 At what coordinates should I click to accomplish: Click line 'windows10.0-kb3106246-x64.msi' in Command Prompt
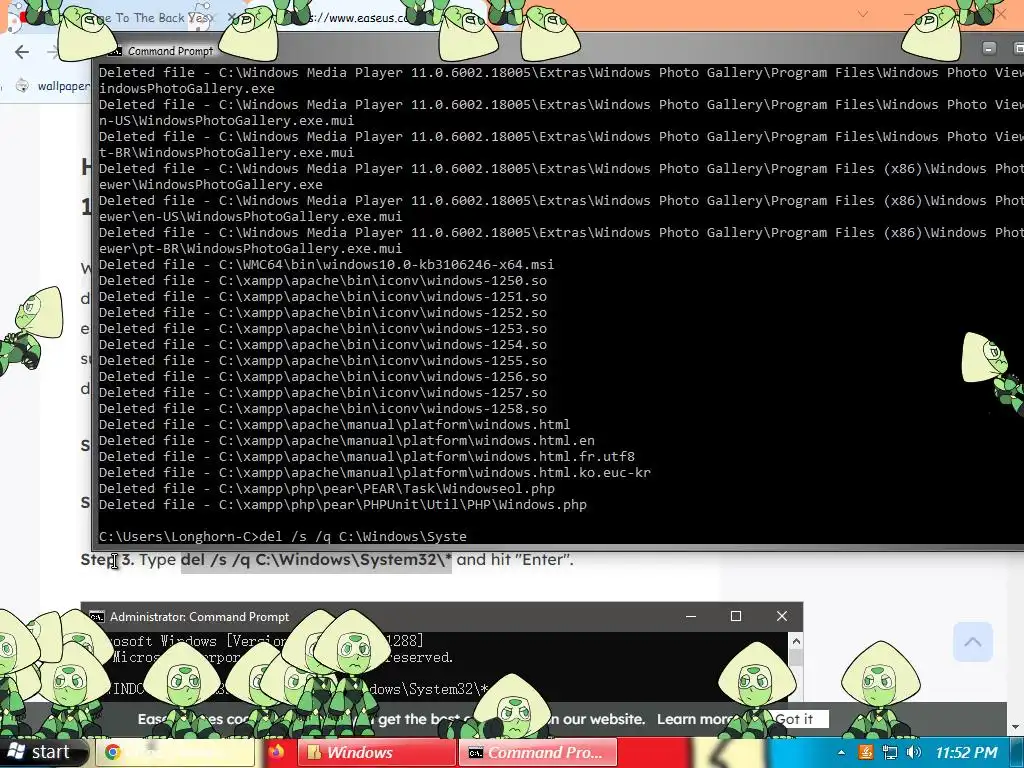pyautogui.click(x=327, y=264)
